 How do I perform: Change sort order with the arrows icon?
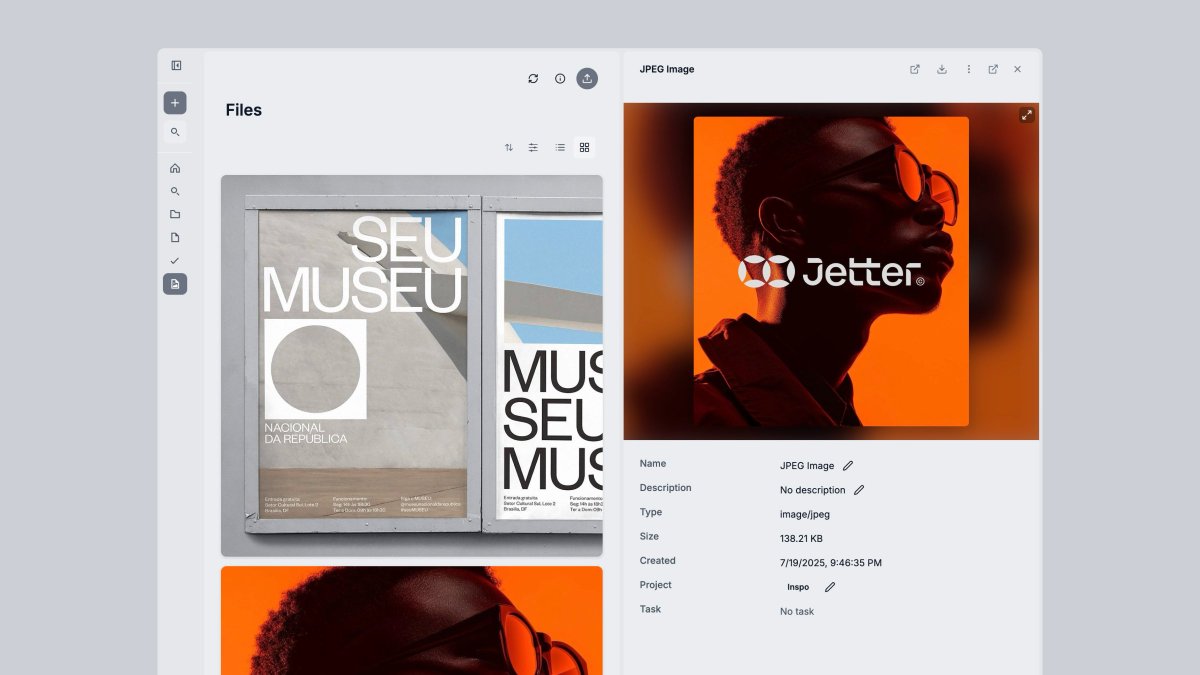[509, 147]
